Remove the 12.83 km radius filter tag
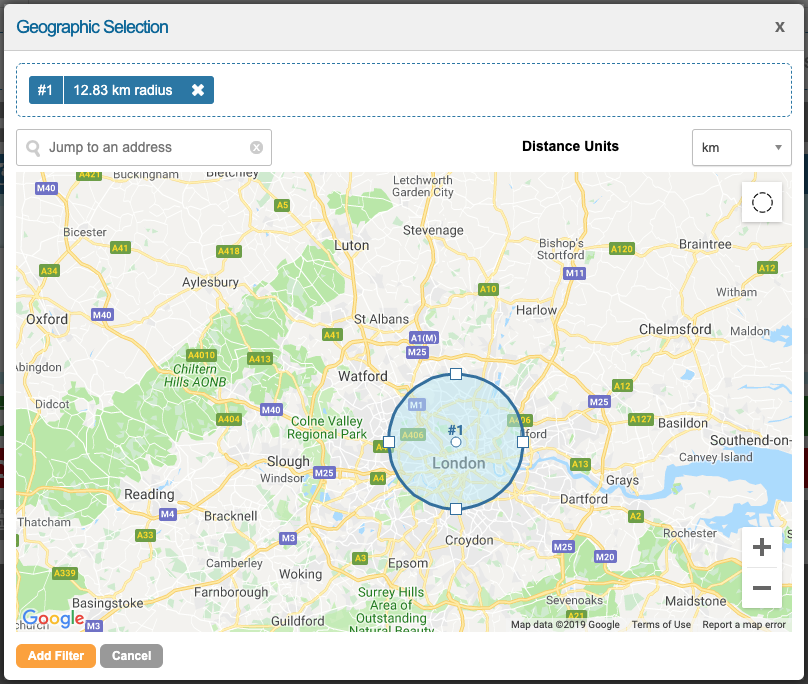808x684 pixels. [x=198, y=90]
